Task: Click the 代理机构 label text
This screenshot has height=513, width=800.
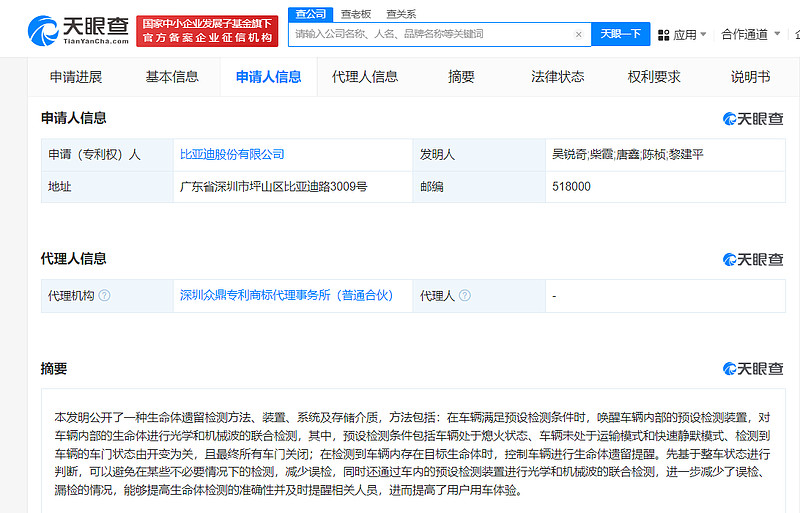Action: (x=71, y=295)
